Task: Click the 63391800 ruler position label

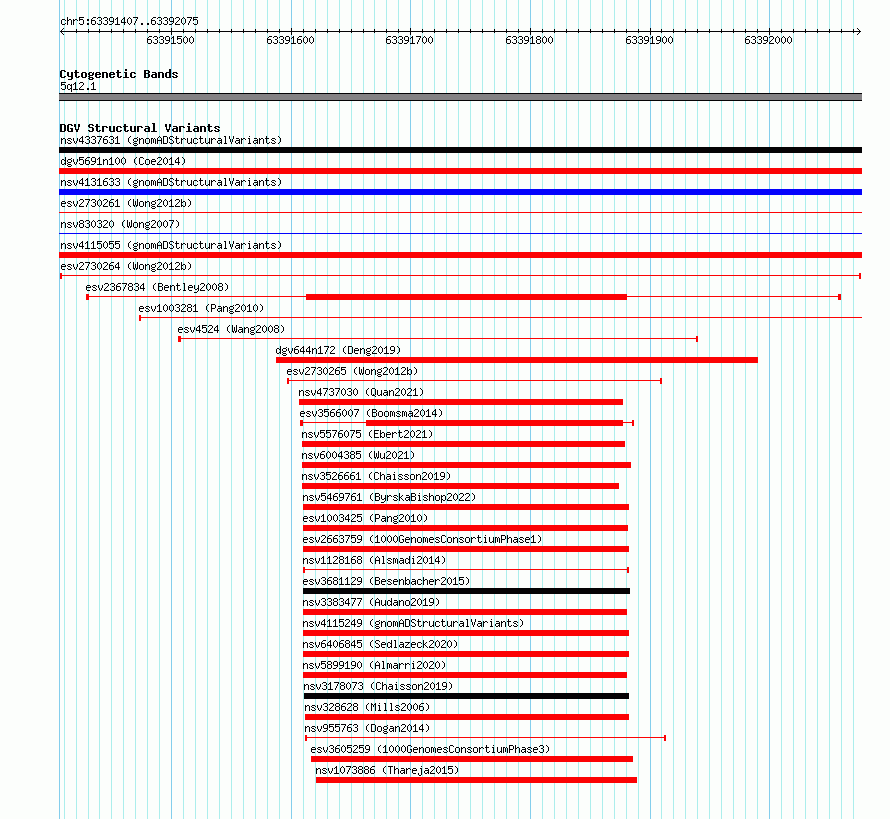Action: click(x=529, y=40)
